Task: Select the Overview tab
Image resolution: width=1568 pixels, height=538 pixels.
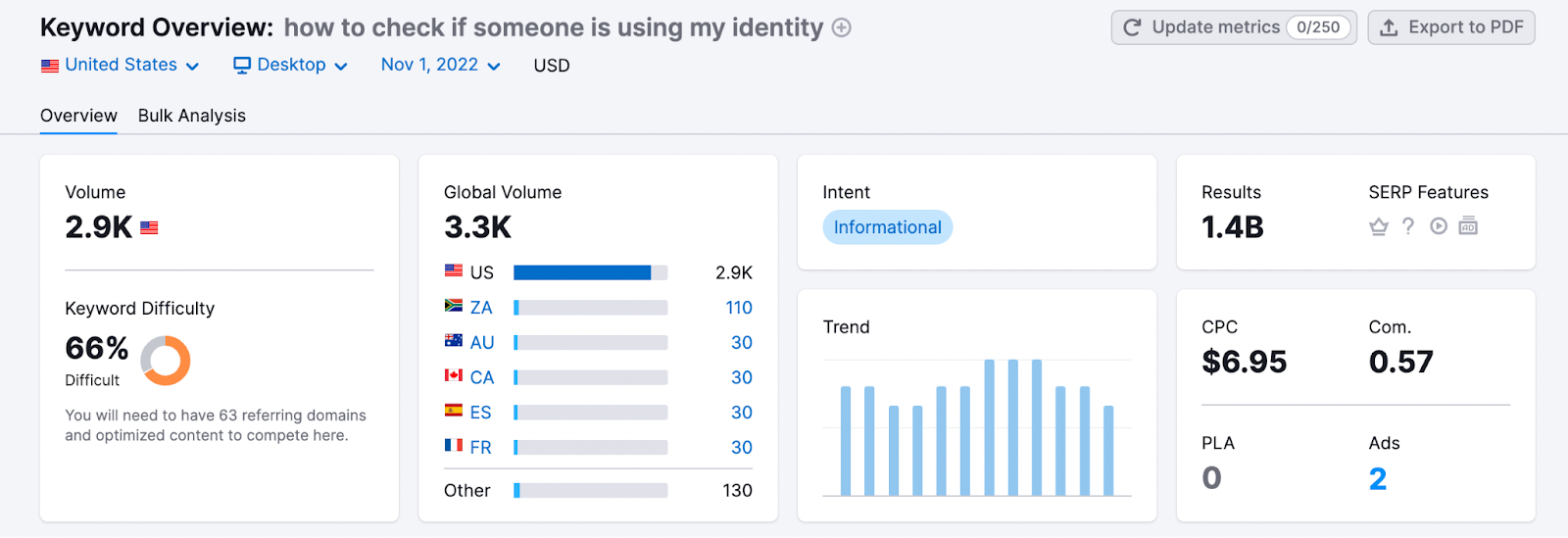Action: [x=78, y=116]
